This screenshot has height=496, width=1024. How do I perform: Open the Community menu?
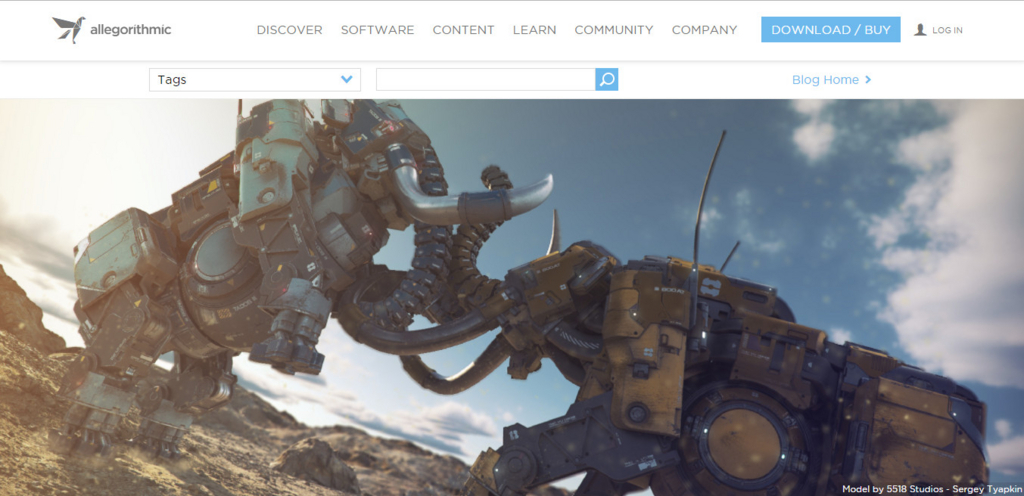(614, 30)
